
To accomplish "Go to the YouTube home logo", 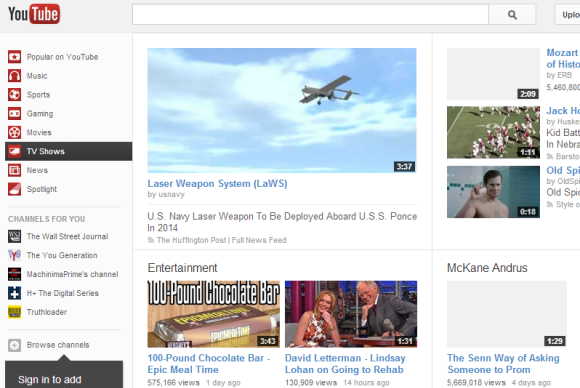I will 34,14.
